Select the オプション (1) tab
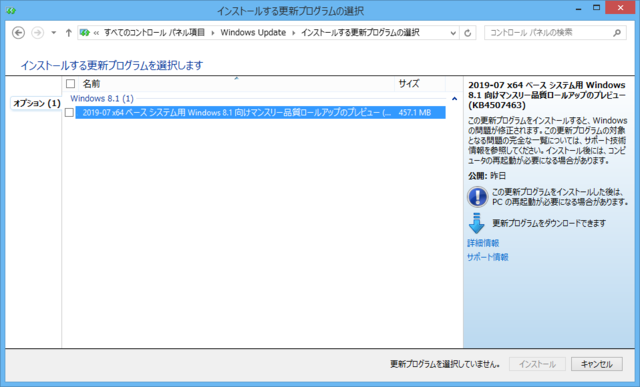Image resolution: width=640 pixels, height=387 pixels. pos(36,103)
